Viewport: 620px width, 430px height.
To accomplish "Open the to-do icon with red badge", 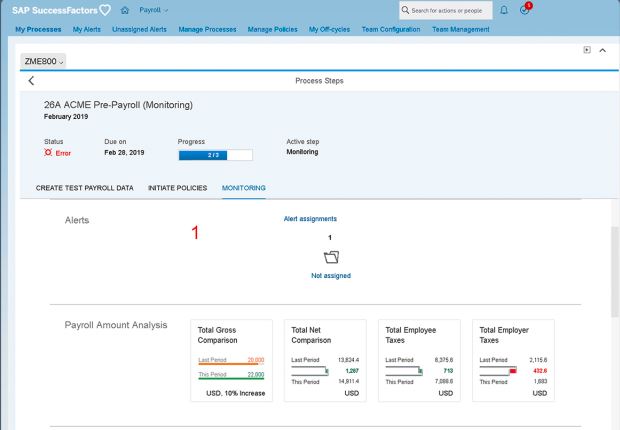I will pyautogui.click(x=525, y=9).
